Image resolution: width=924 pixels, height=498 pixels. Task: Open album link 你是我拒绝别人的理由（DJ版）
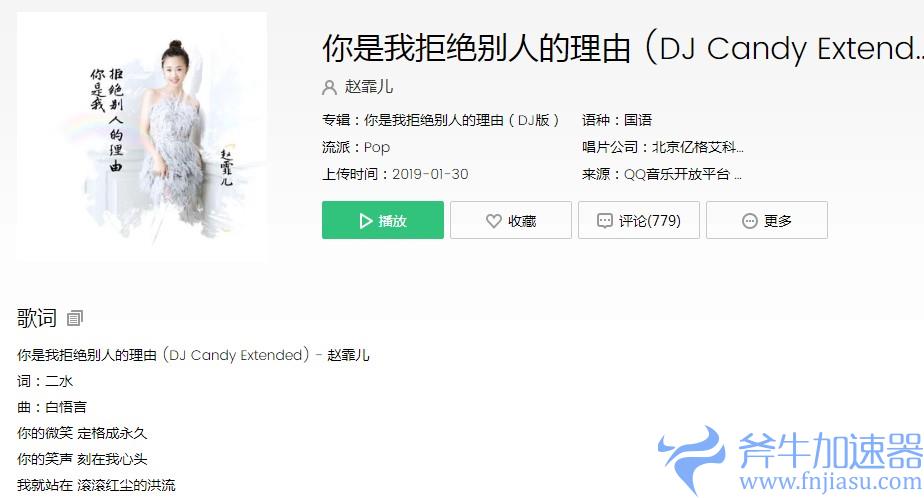(461, 120)
